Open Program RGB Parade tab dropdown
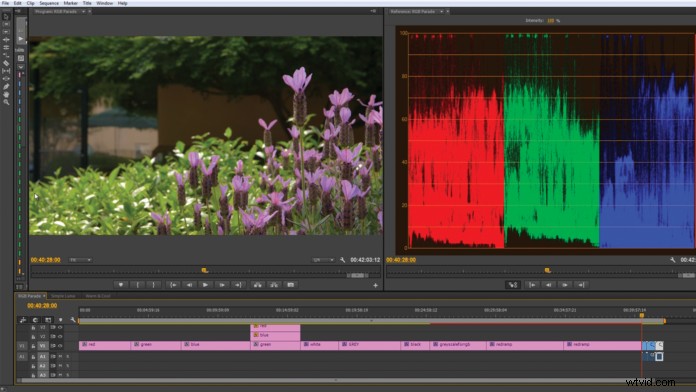Viewport: 696px width, 392px height. pos(83,11)
